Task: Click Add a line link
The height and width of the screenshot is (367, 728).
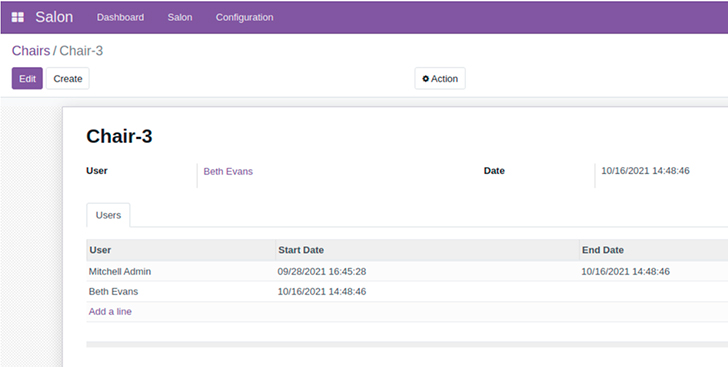Action: (110, 312)
